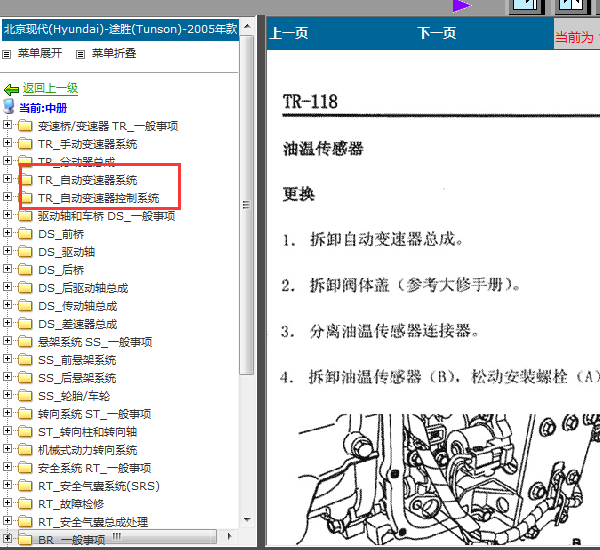Expand TR_手动变速器系统 node
This screenshot has width=600, height=550.
pos(7,142)
